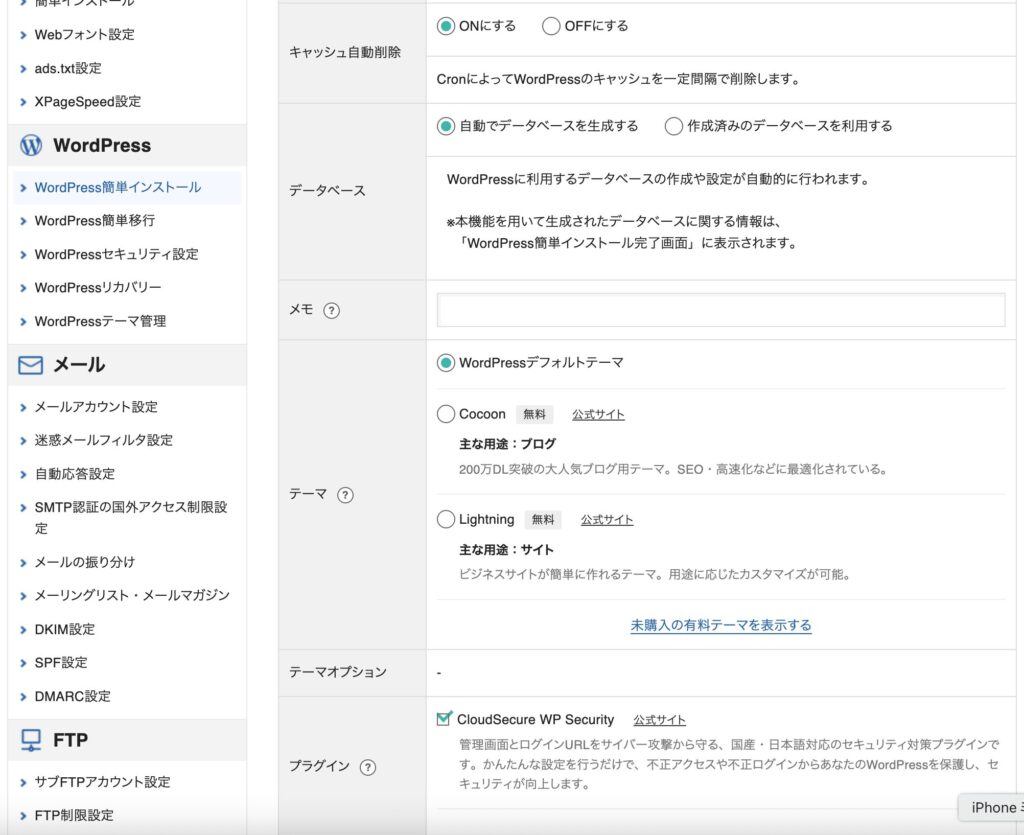Open Cocoon 公式サイト link
The image size is (1024, 835).
point(598,415)
